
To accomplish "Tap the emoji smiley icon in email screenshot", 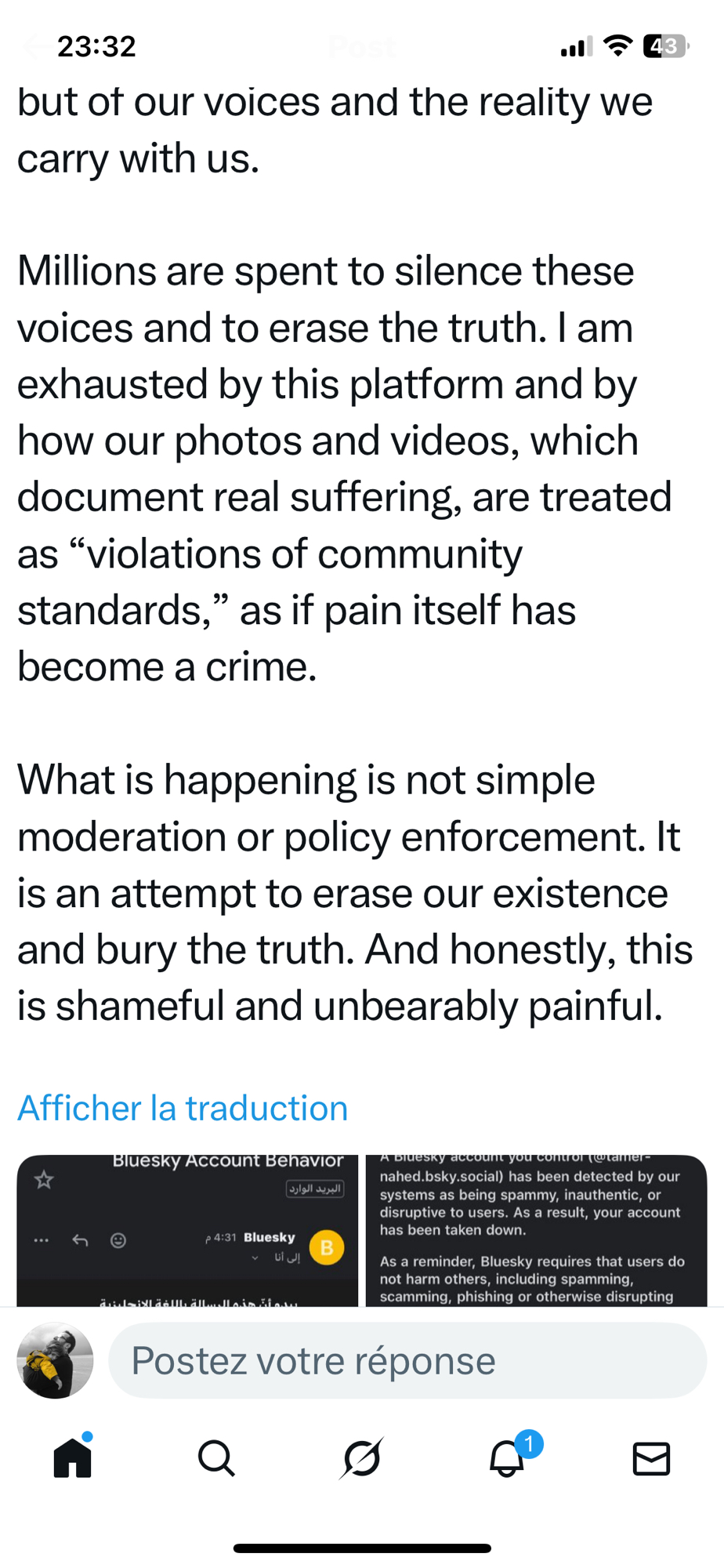I will click(x=118, y=1240).
